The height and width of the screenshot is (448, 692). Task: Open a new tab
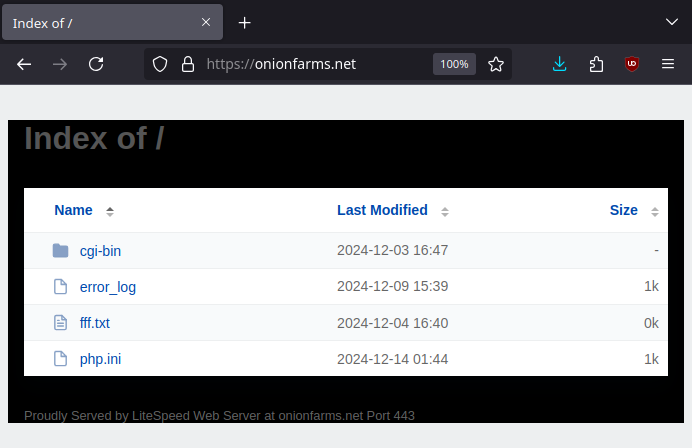pyautogui.click(x=245, y=22)
